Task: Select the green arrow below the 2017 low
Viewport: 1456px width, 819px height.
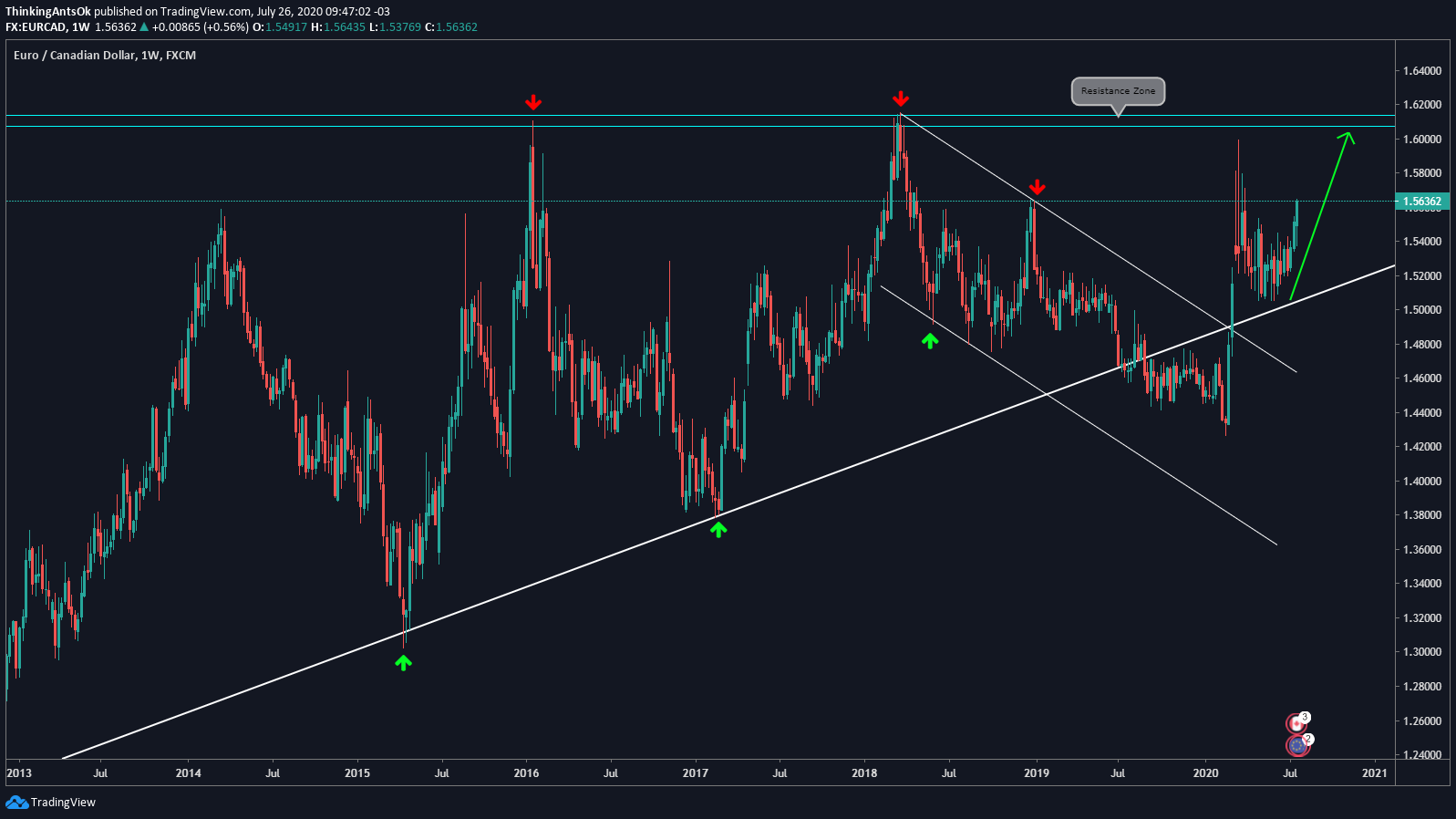Action: 718,529
